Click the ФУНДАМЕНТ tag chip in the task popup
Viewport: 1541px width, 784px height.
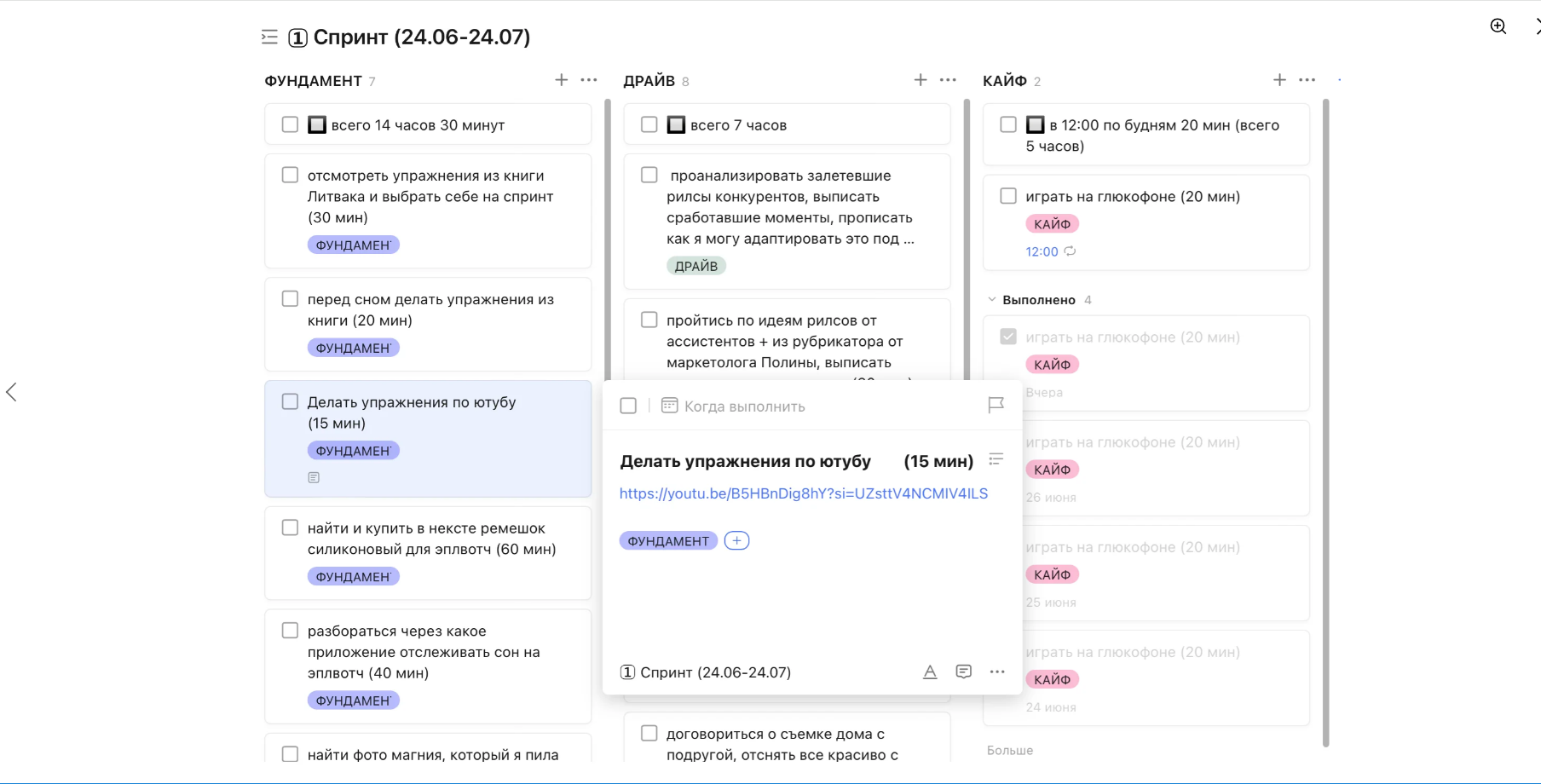click(x=668, y=541)
